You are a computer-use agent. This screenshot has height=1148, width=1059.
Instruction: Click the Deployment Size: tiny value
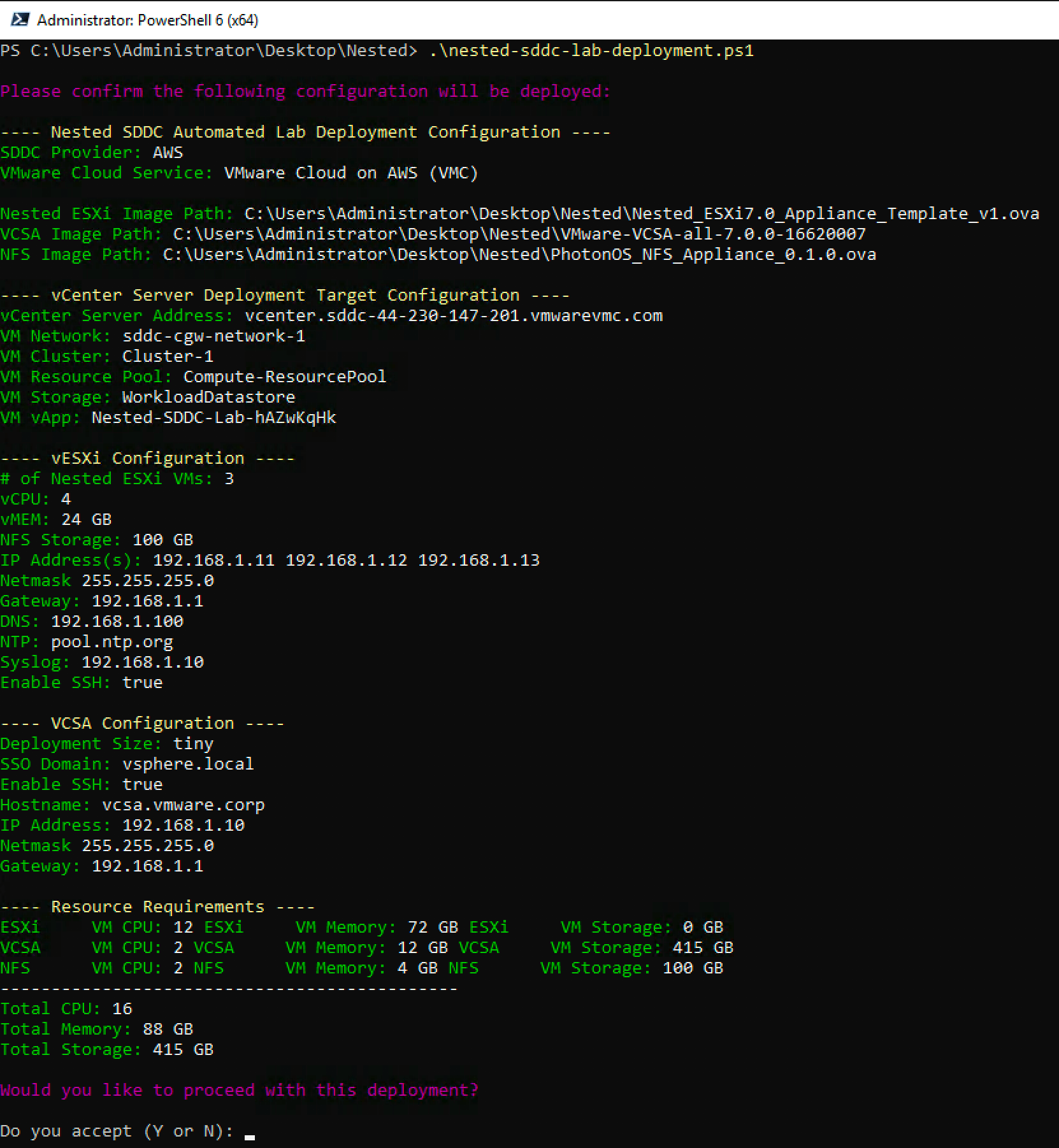click(x=193, y=743)
